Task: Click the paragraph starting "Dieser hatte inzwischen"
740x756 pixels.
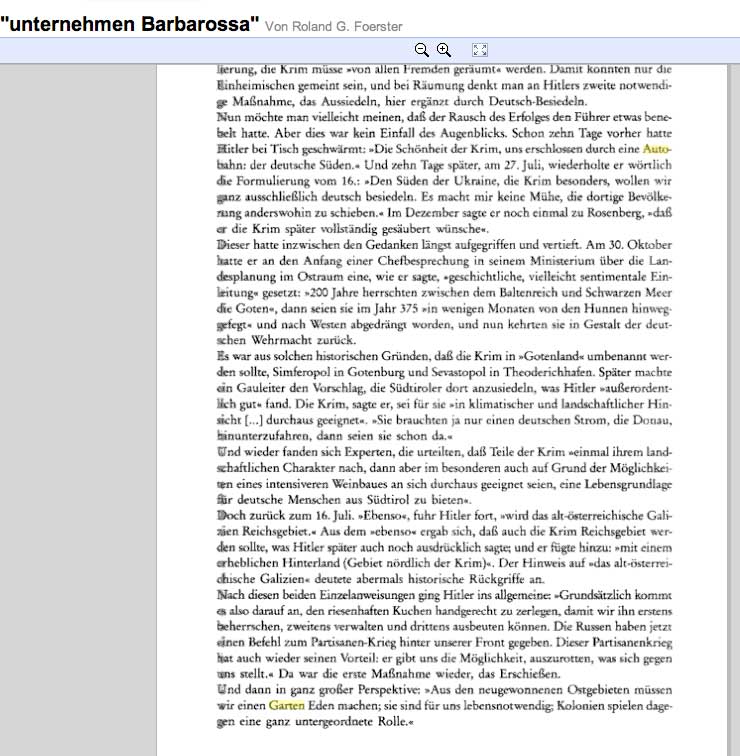Action: [438, 290]
